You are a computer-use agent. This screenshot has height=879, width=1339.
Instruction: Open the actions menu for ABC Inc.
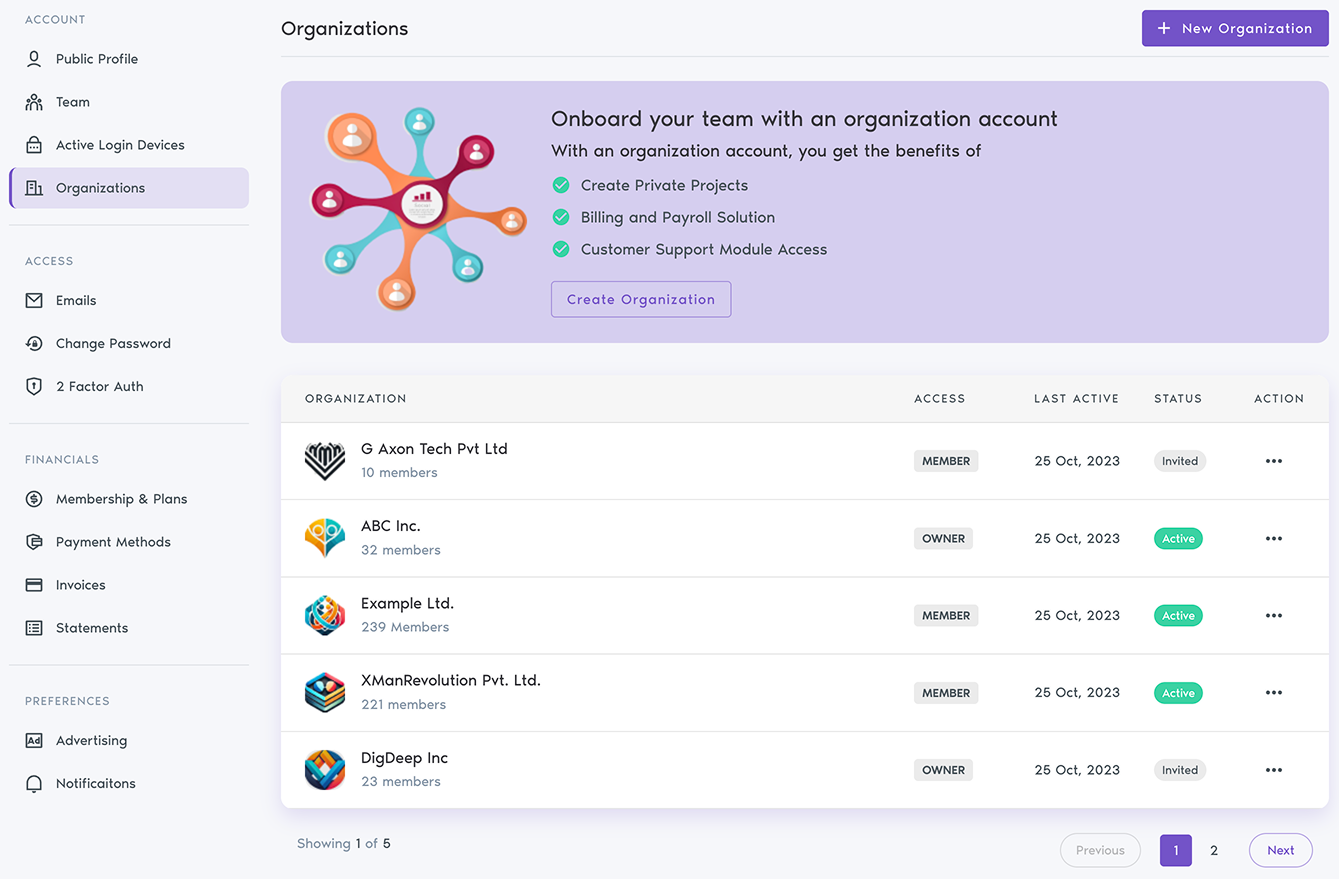[1273, 538]
